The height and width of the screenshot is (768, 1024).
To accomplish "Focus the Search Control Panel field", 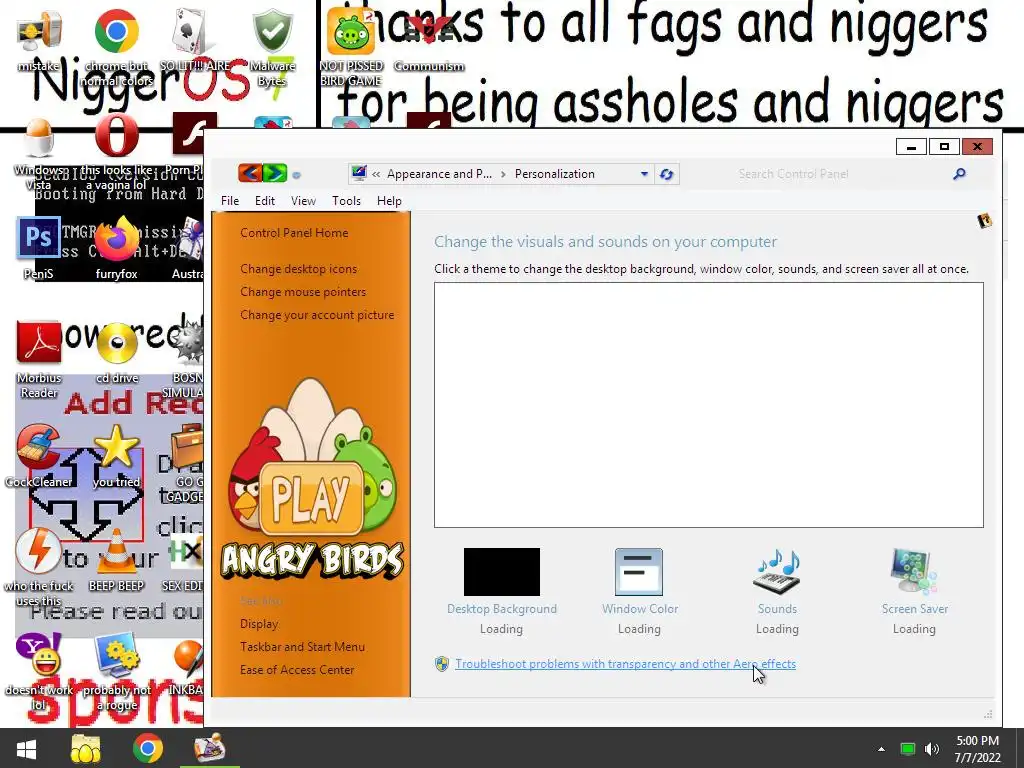I will click(841, 174).
